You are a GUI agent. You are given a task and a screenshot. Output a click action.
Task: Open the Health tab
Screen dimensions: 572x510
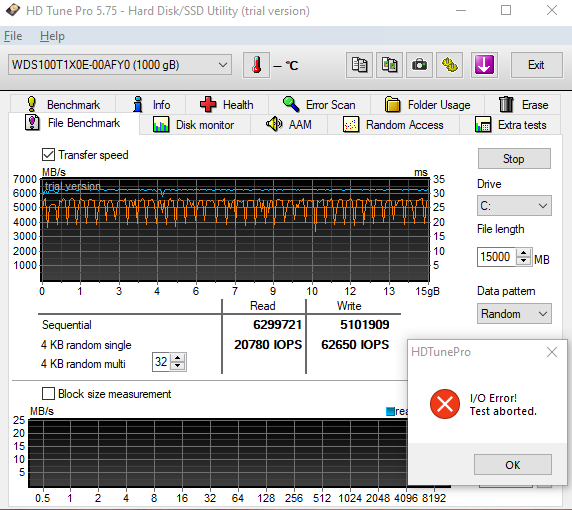coord(227,105)
